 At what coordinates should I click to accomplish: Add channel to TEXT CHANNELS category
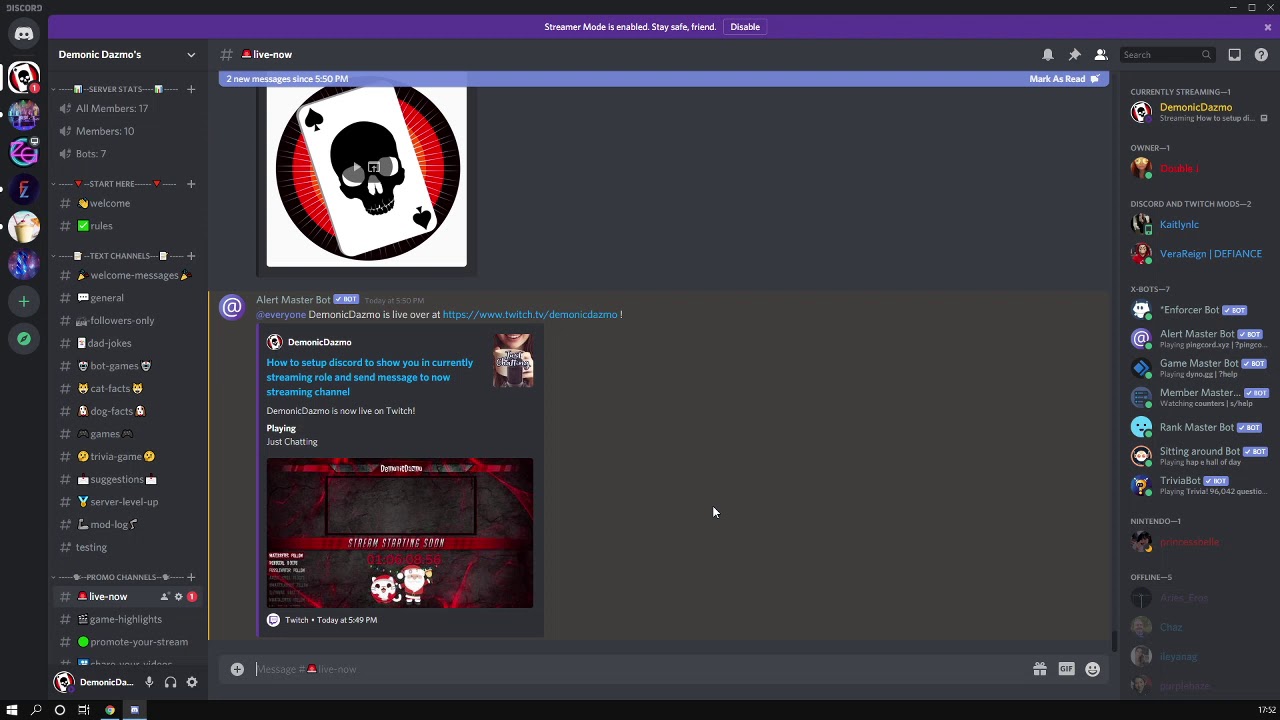pos(191,256)
